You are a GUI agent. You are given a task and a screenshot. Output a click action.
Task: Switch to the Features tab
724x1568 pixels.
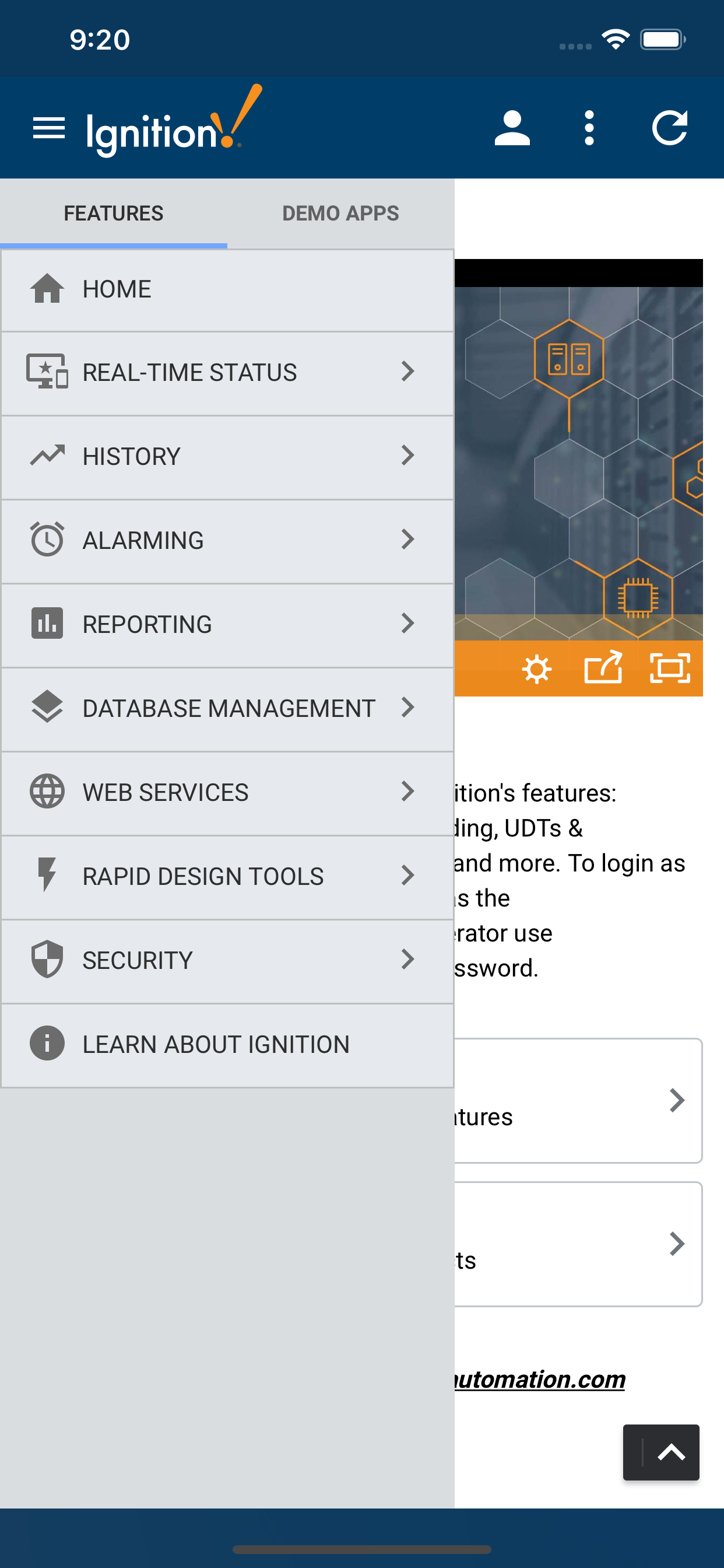point(114,213)
